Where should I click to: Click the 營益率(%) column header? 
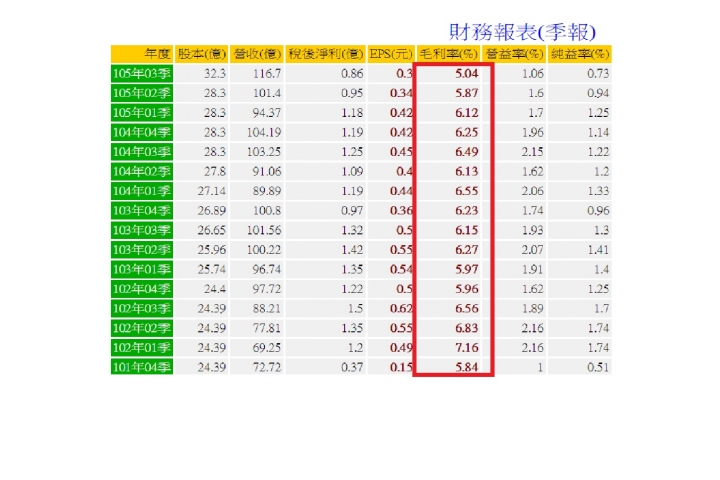tap(514, 54)
